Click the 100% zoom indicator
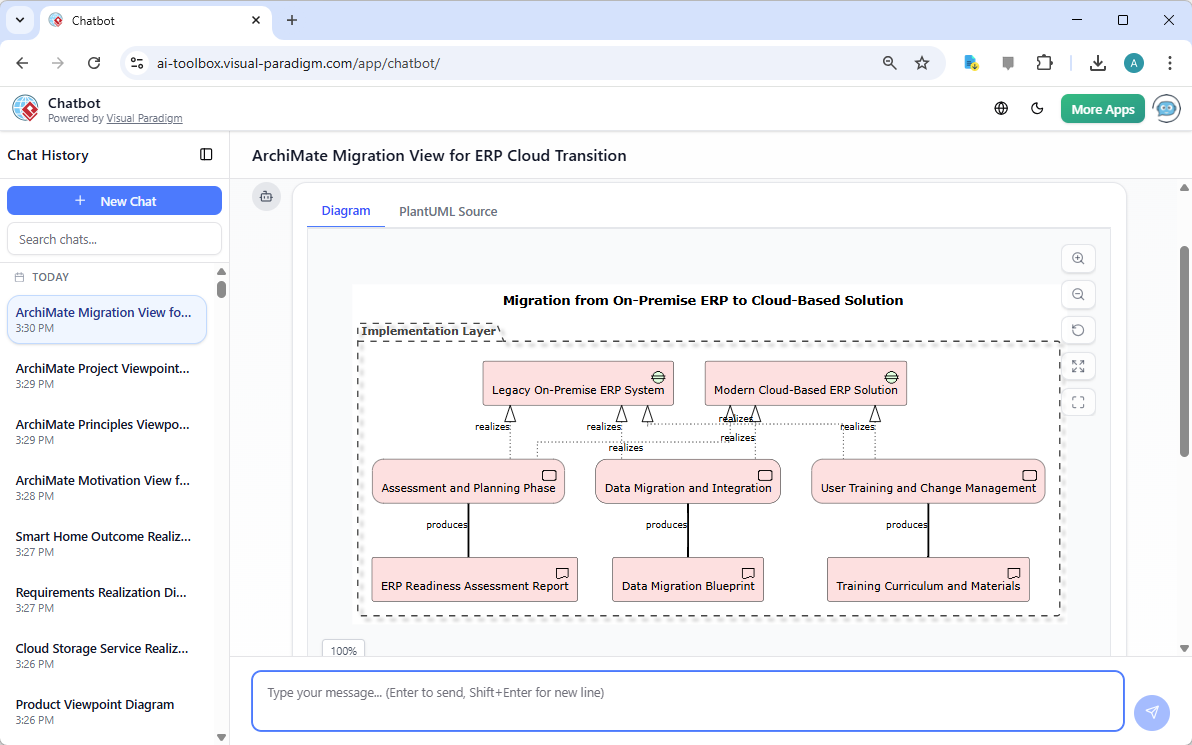This screenshot has height=745, width=1192. coord(343,650)
